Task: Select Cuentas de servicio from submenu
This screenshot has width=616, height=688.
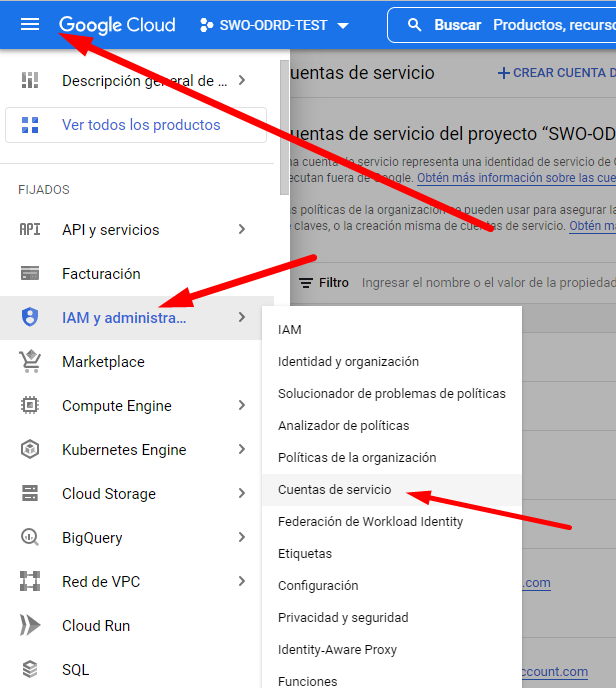Action: [334, 490]
